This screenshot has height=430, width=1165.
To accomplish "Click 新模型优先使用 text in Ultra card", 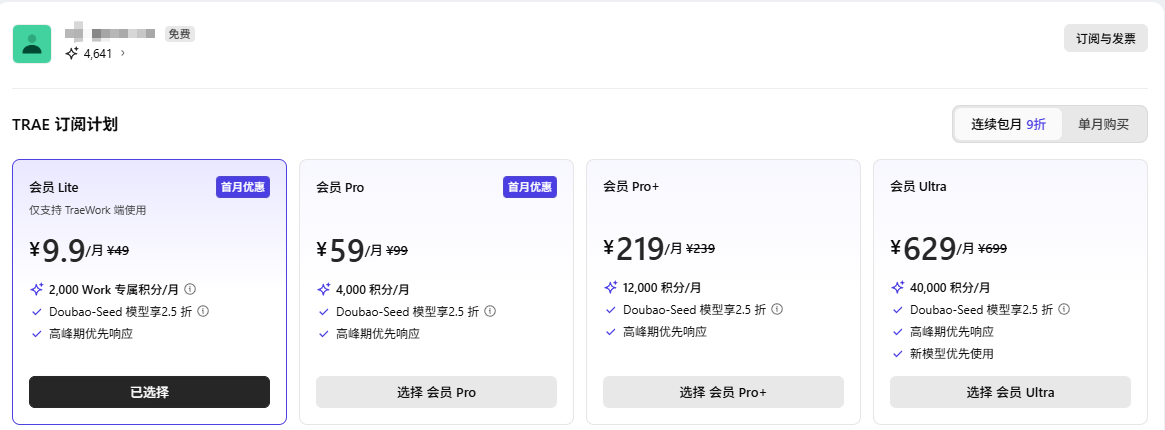I will click(x=952, y=354).
